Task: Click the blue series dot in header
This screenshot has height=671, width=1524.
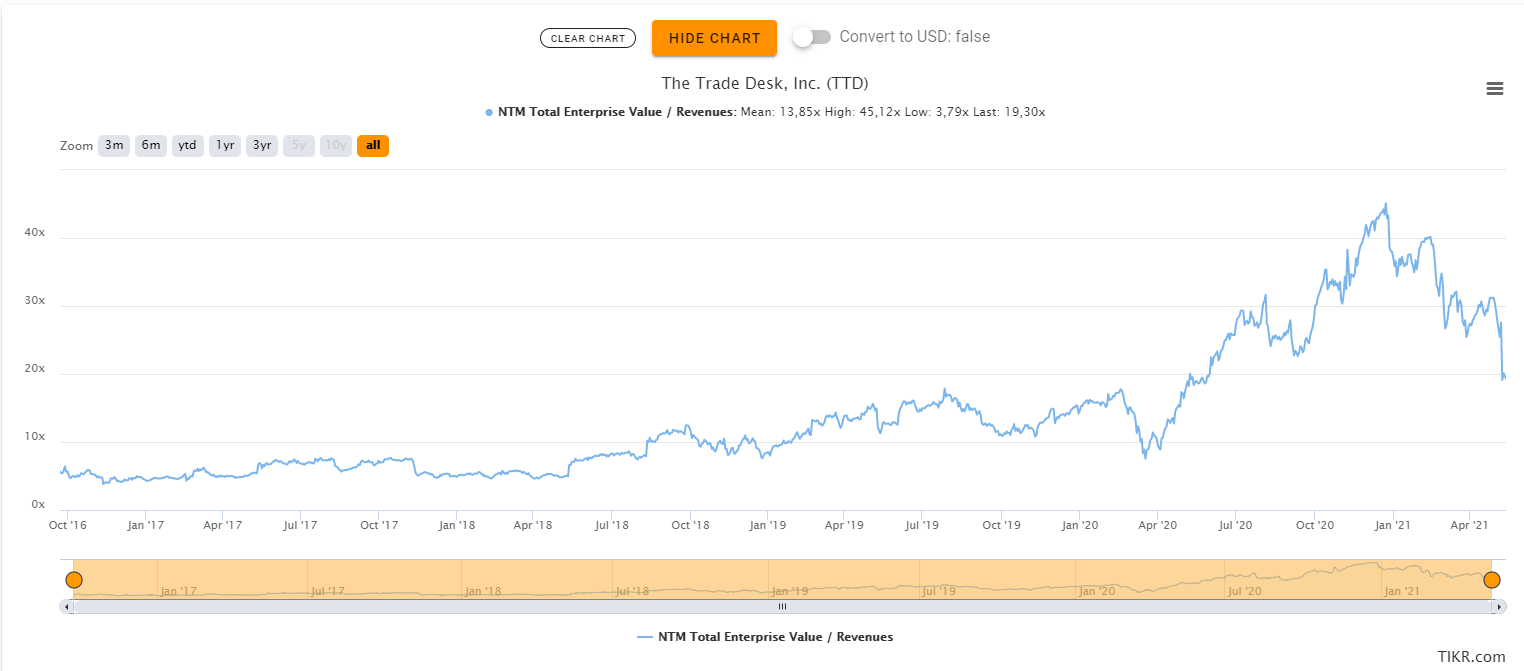Action: [x=489, y=112]
